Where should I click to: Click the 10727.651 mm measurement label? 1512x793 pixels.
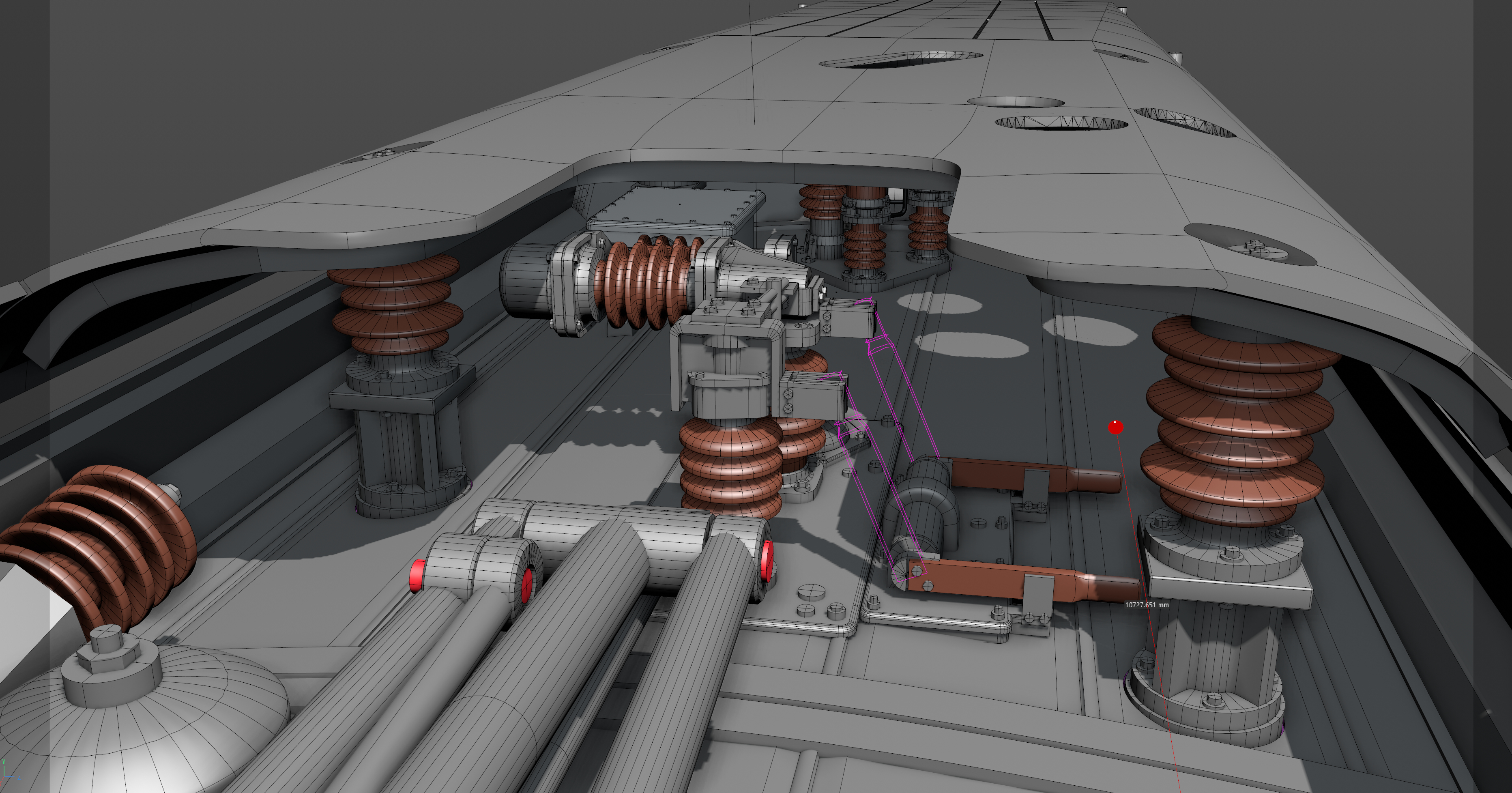[1146, 604]
